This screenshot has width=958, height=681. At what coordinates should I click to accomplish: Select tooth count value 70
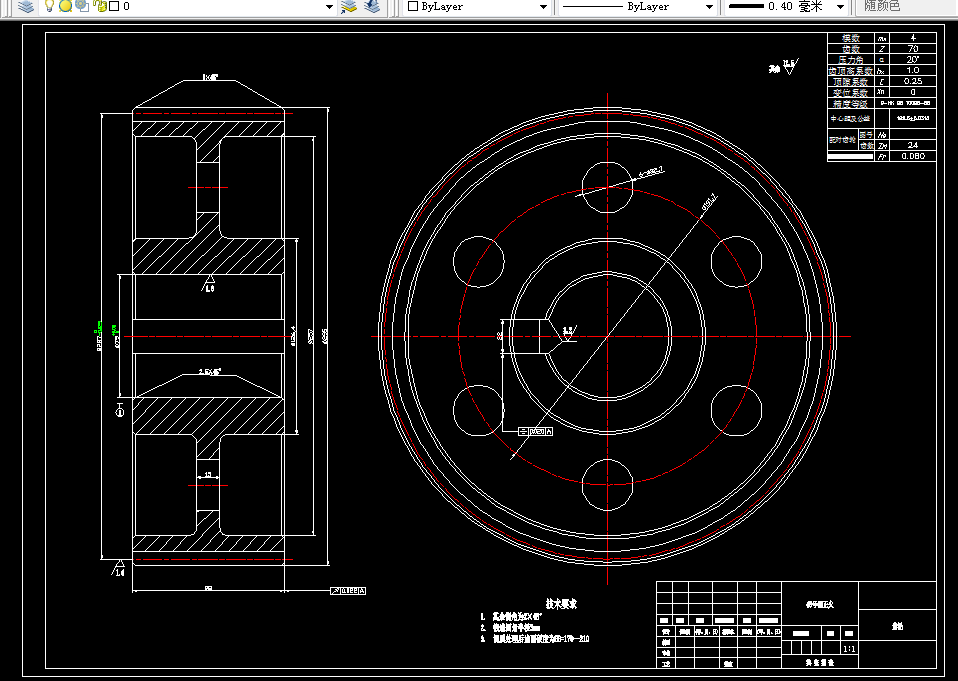tap(913, 49)
